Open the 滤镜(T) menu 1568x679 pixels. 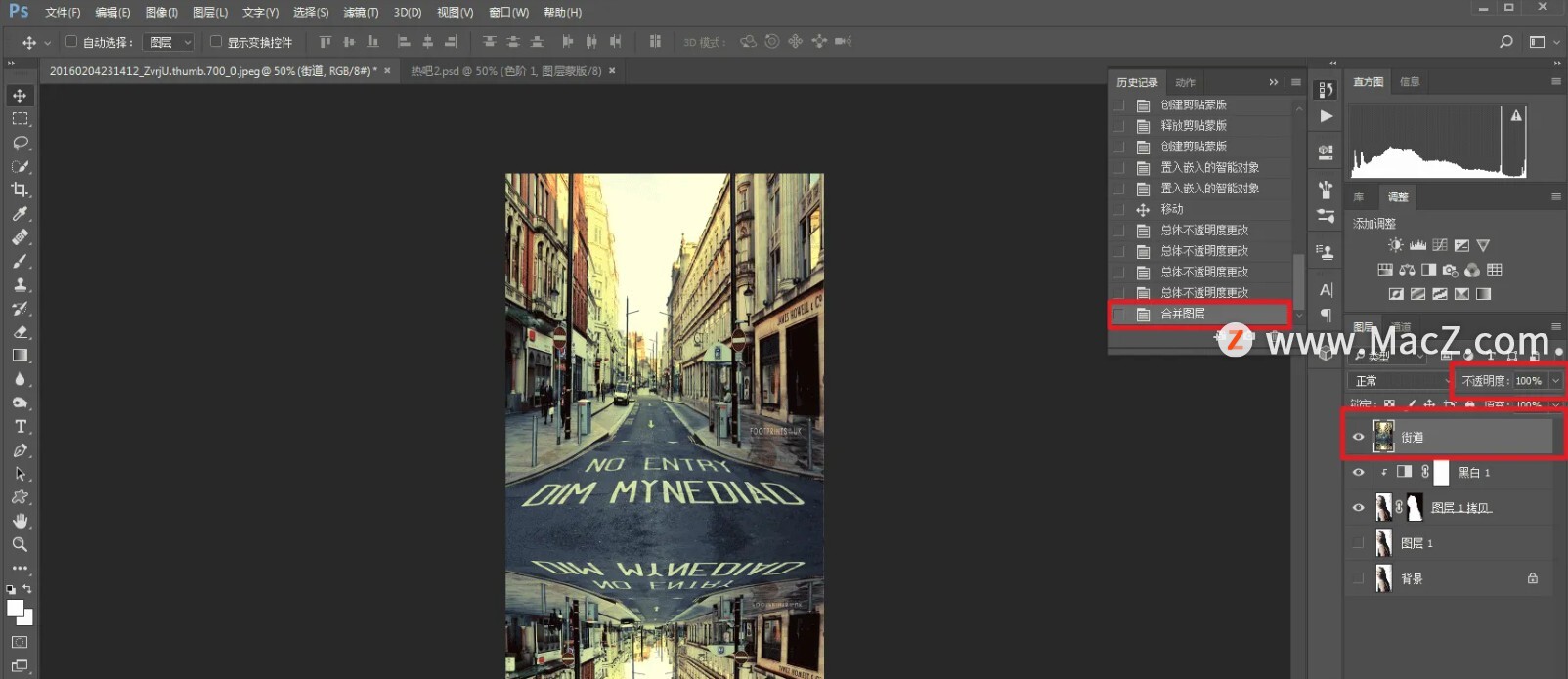(x=361, y=13)
